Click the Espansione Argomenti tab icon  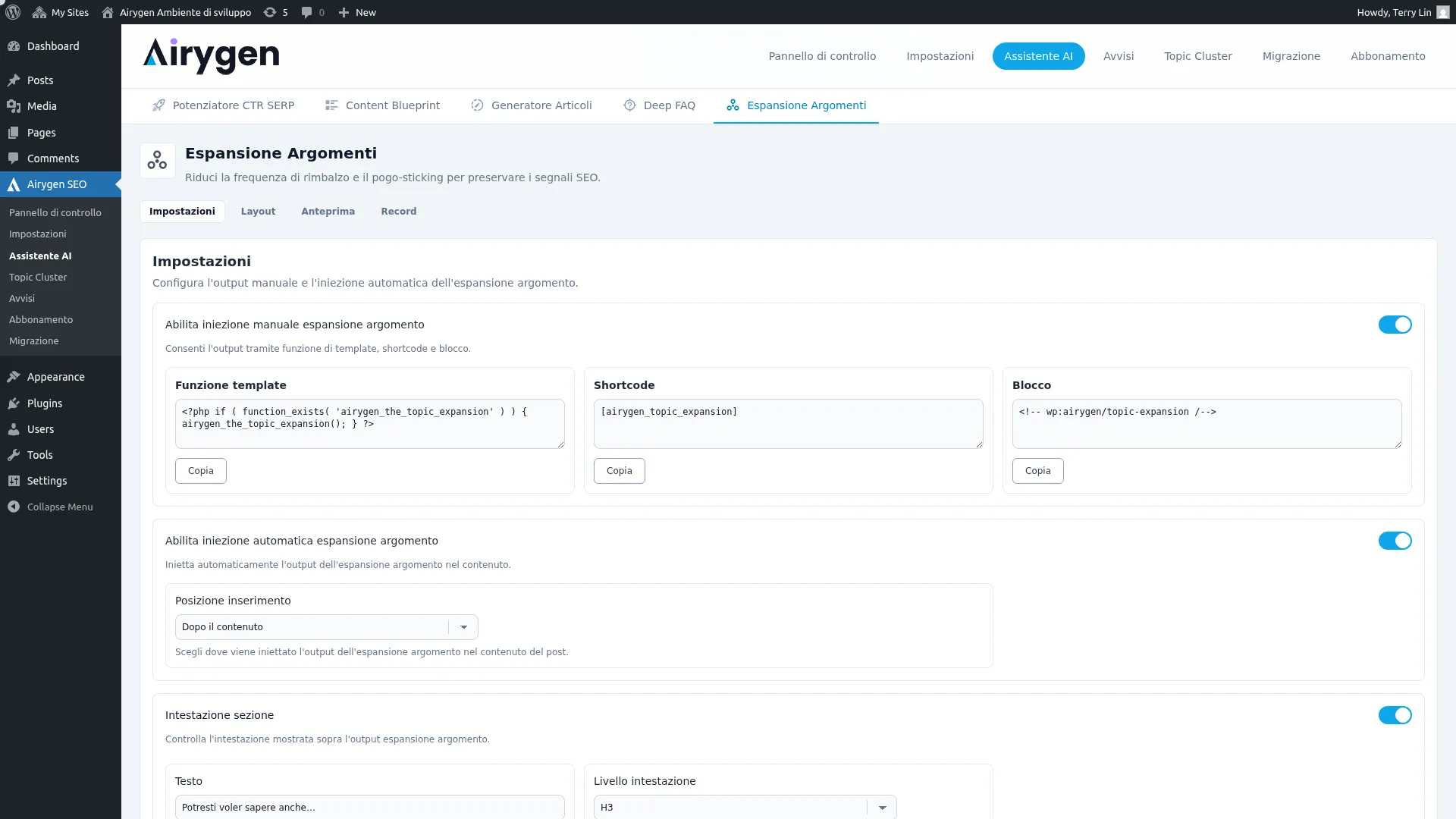(x=733, y=105)
